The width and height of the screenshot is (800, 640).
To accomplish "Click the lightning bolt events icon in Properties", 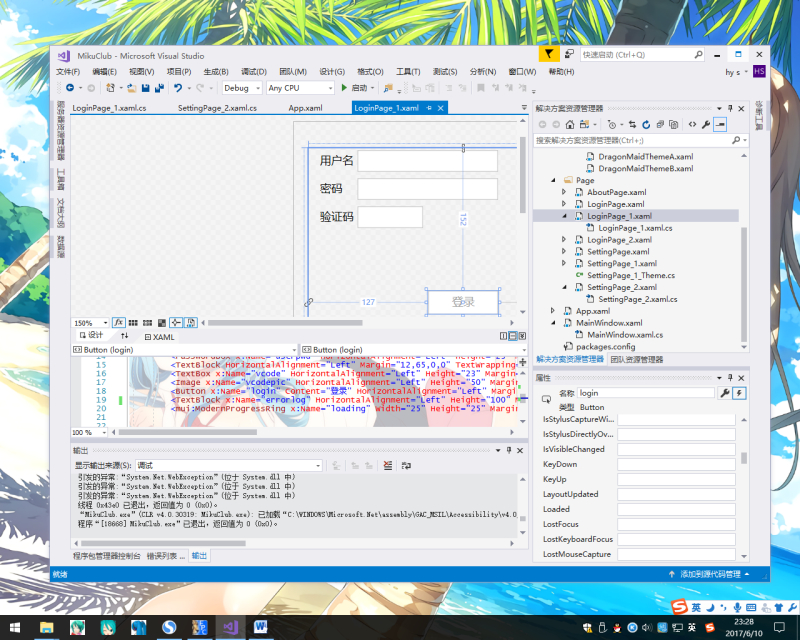I will click(x=739, y=393).
